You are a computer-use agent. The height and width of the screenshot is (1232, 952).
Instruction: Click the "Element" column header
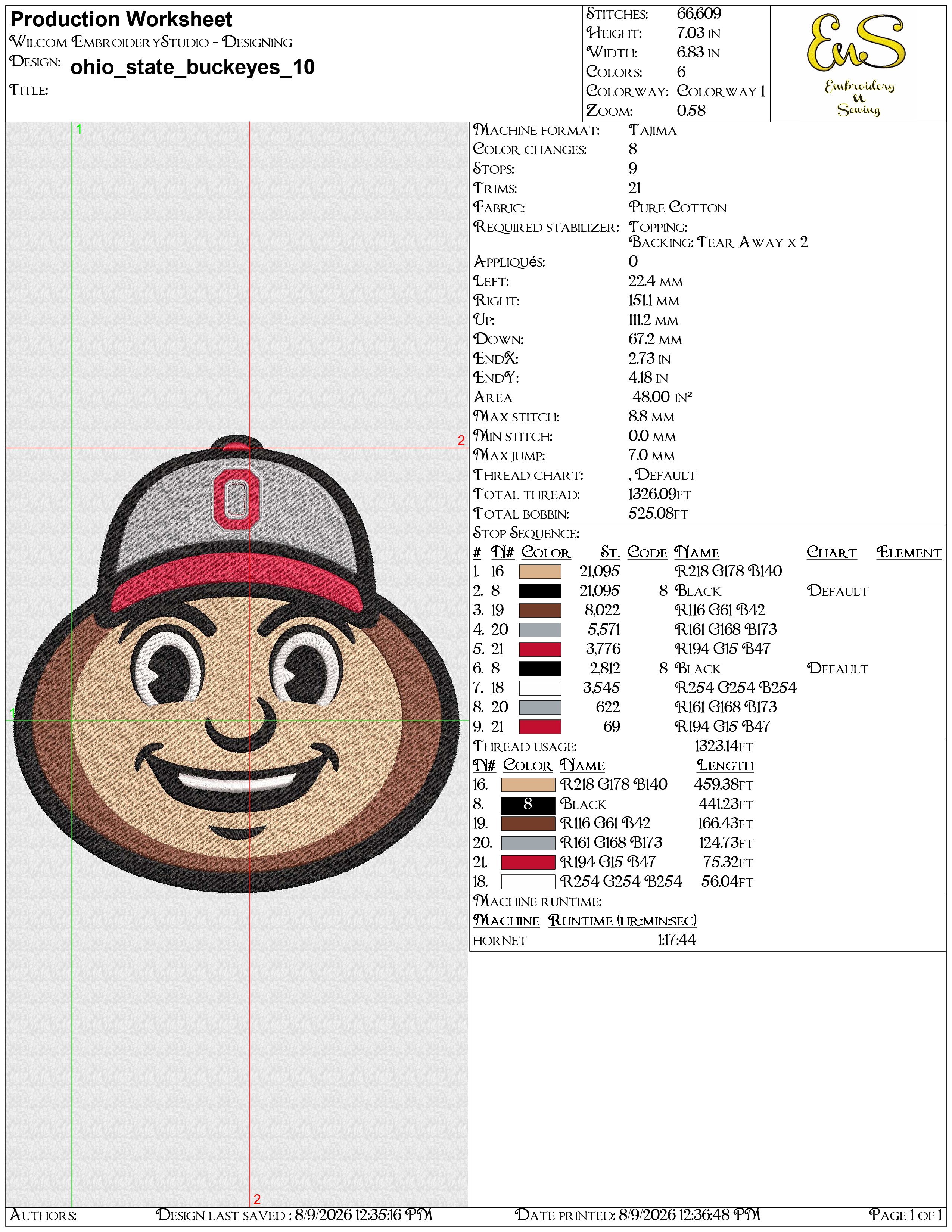(909, 553)
